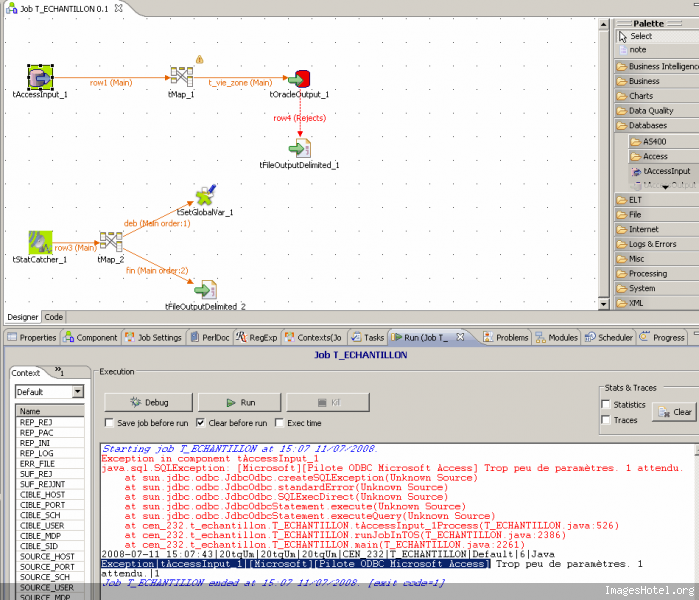Open the Default context dropdown
Viewport: 699px width, 600px height.
point(78,392)
